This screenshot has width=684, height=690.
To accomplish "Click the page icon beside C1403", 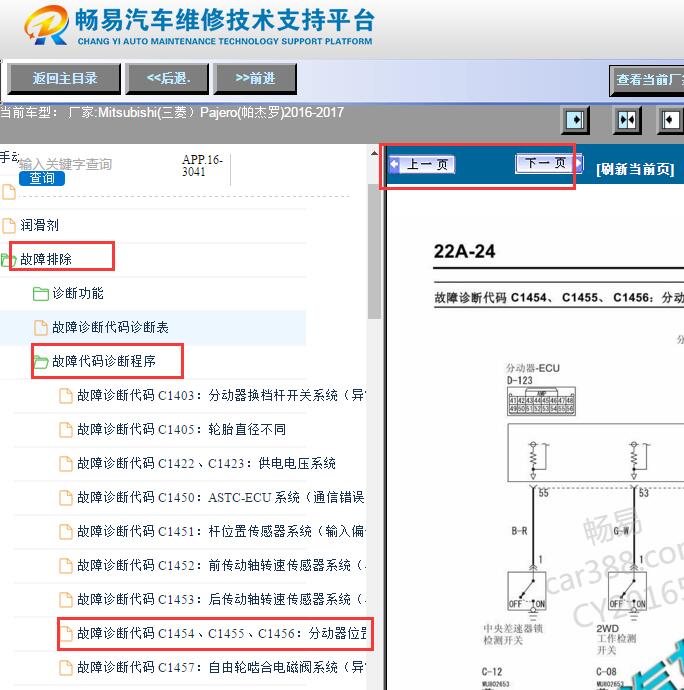I will (x=66, y=396).
